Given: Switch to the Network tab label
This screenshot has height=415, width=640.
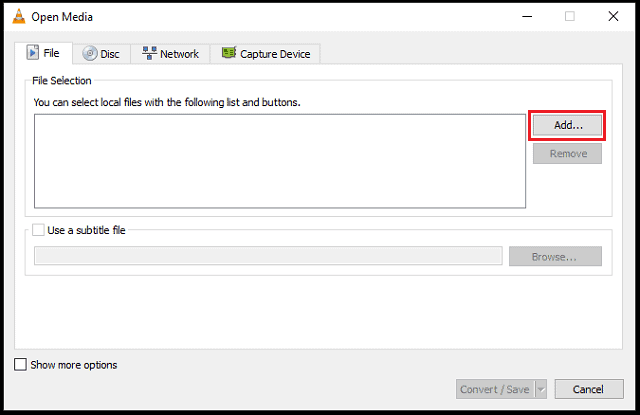Looking at the screenshot, I should tap(179, 54).
